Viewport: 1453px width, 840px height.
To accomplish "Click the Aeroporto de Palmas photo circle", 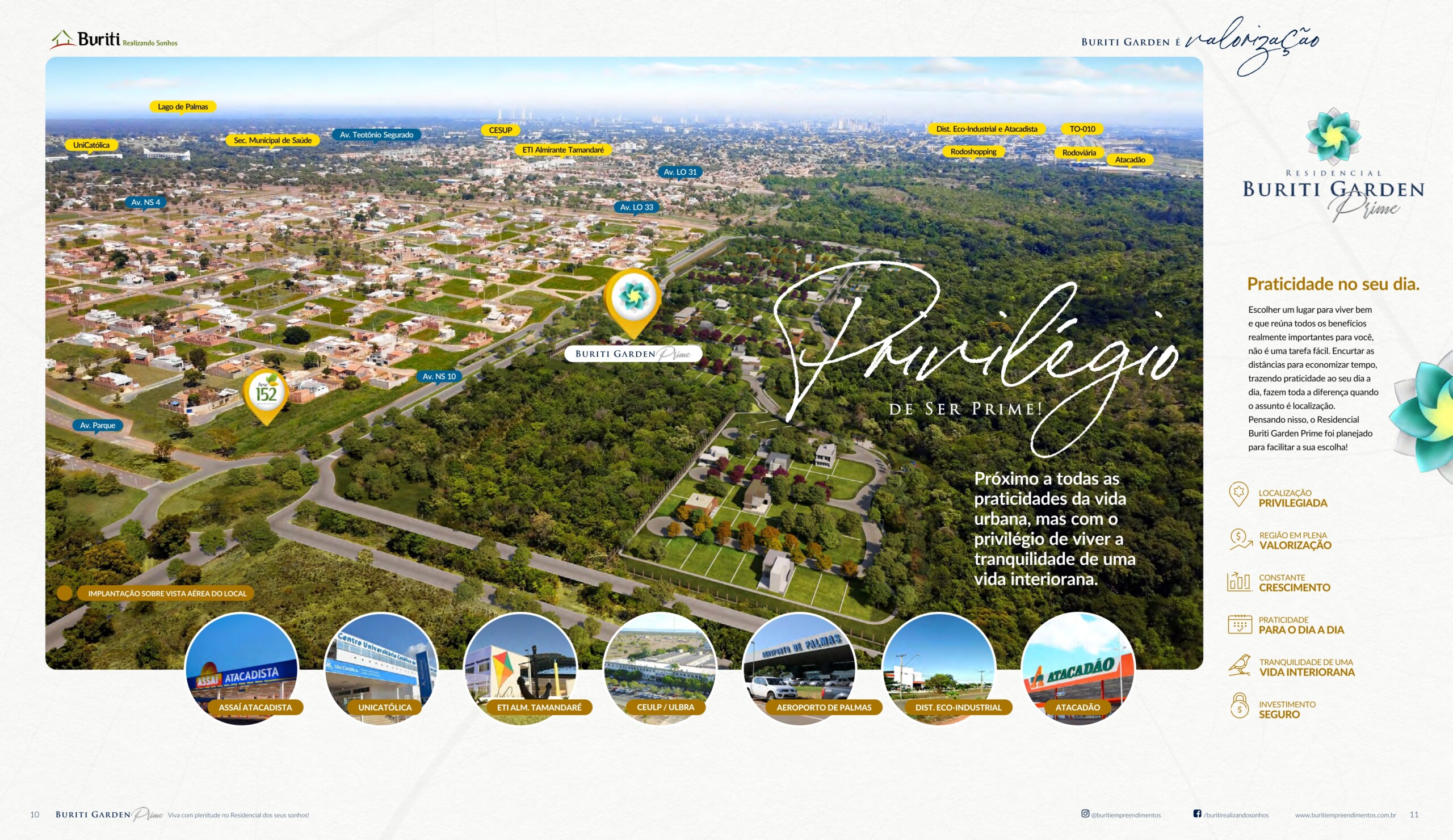I will click(800, 668).
